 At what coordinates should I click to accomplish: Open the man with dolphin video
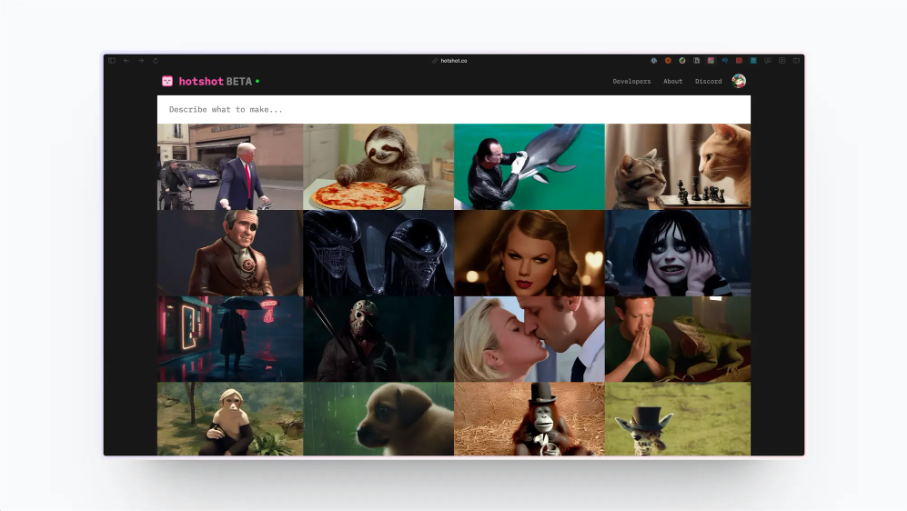coord(529,167)
